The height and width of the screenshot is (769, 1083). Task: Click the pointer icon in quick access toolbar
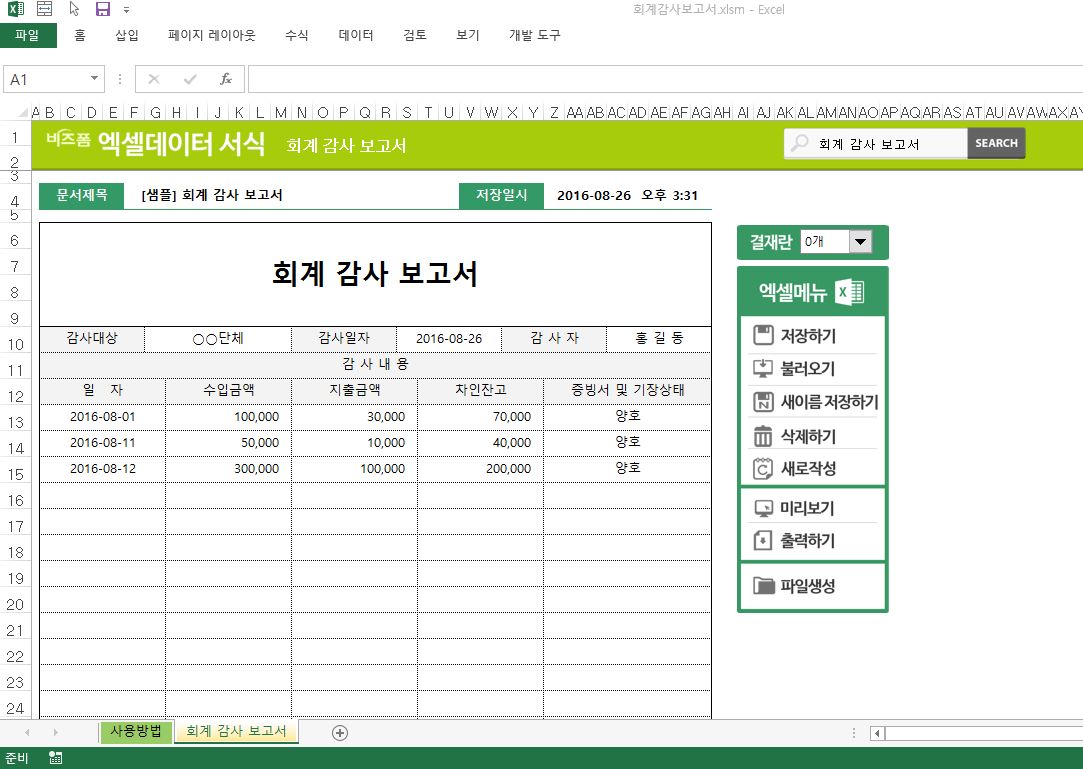74,9
